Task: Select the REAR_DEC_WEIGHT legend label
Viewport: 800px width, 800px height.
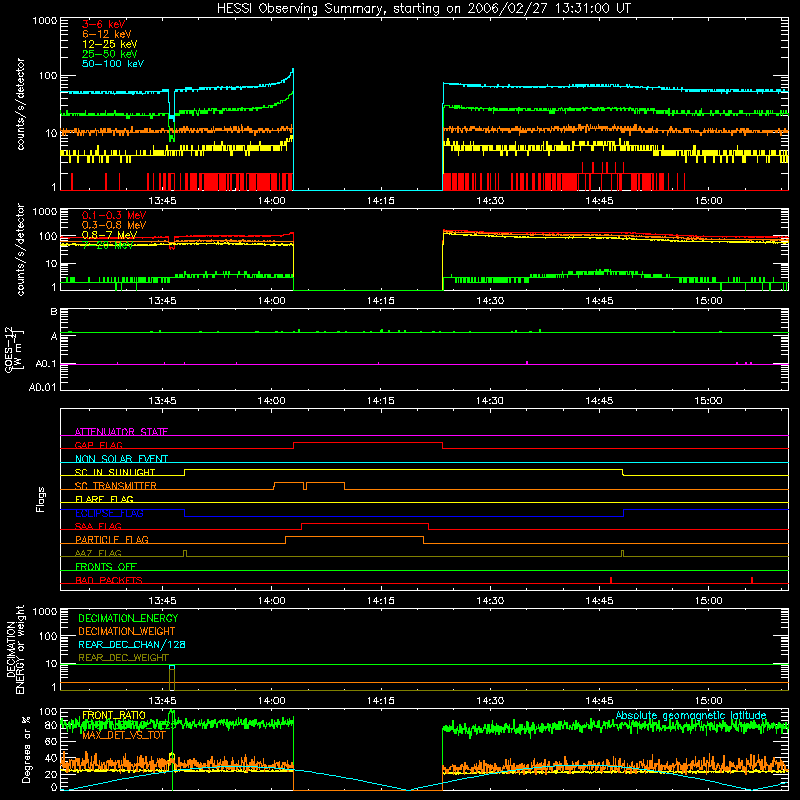Action: (123, 658)
